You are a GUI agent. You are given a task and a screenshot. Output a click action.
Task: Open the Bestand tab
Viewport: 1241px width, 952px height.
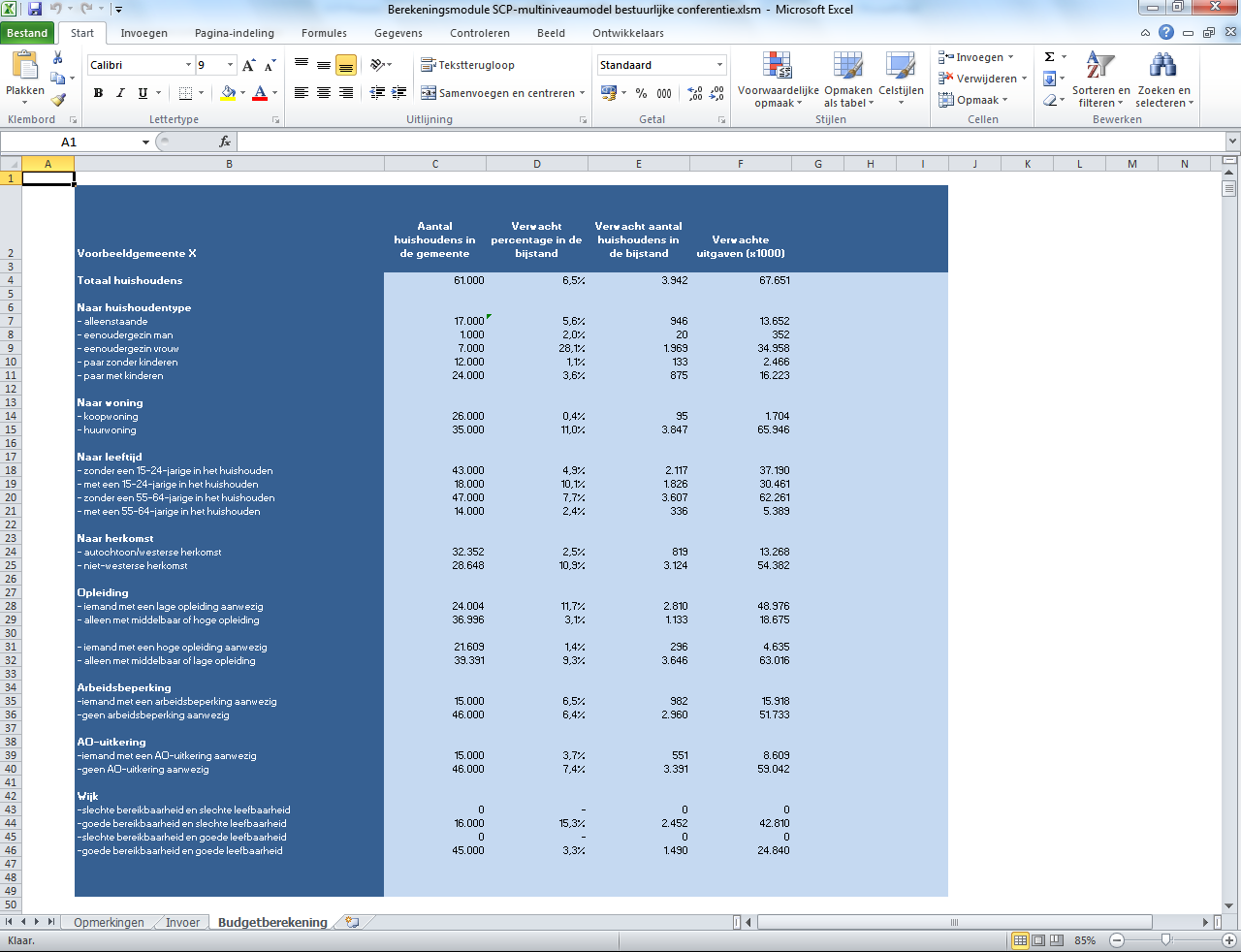click(x=27, y=33)
